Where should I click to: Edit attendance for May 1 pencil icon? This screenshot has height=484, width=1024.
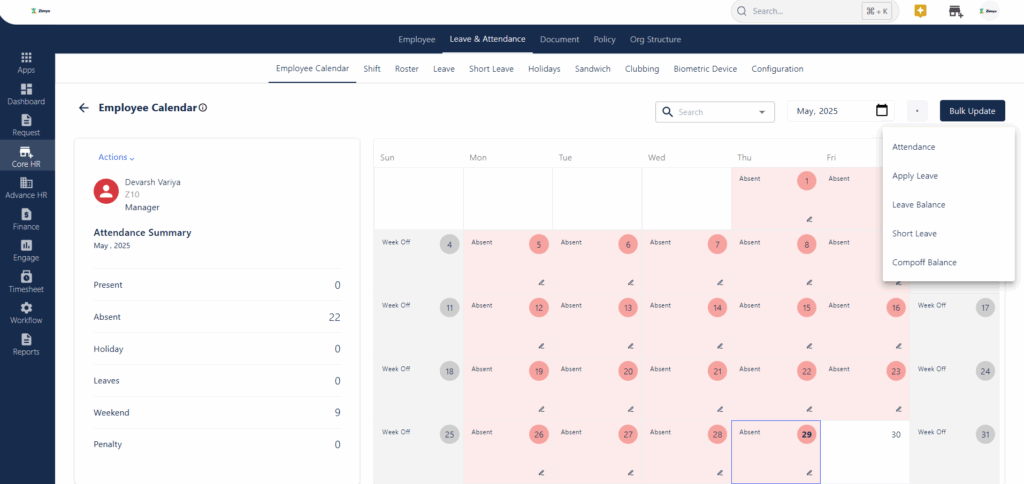(809, 219)
